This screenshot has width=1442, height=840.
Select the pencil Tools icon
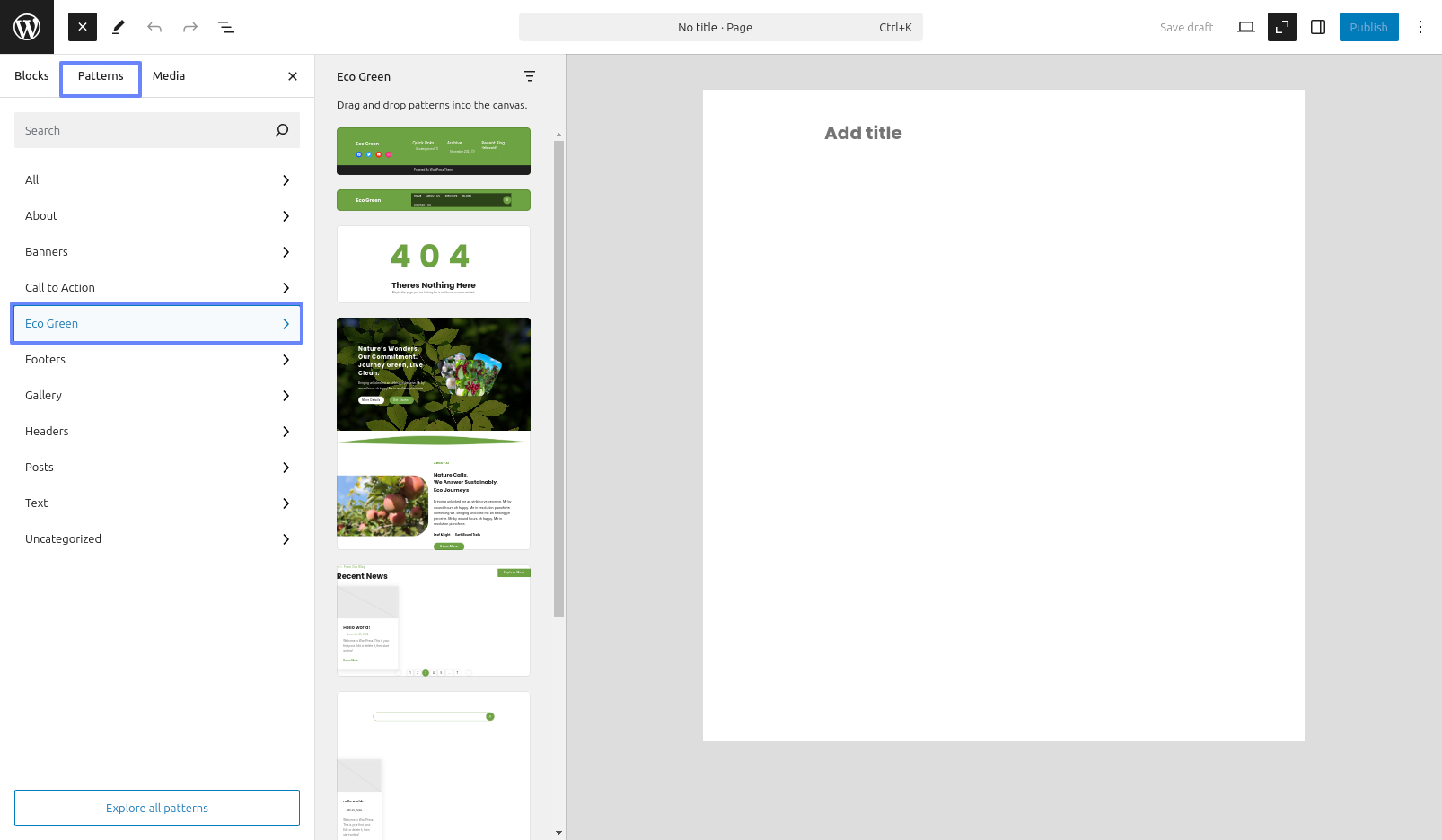119,27
